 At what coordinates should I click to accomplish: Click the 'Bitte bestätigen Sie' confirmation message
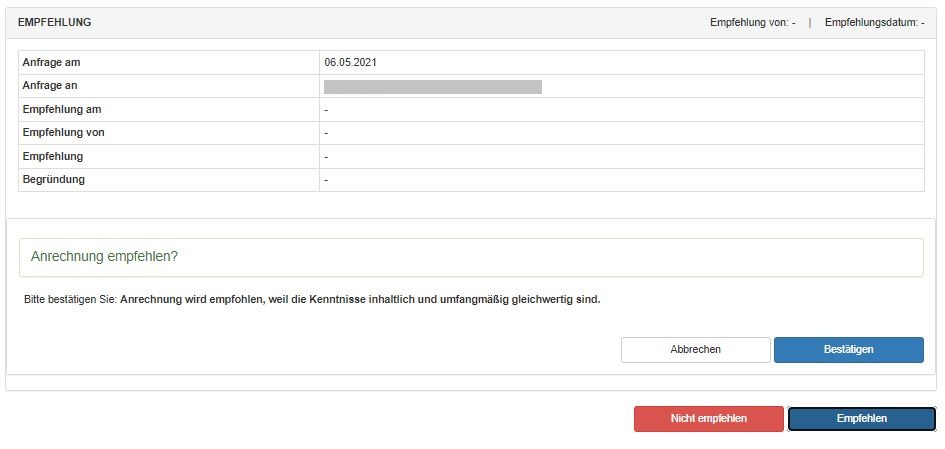[312, 299]
